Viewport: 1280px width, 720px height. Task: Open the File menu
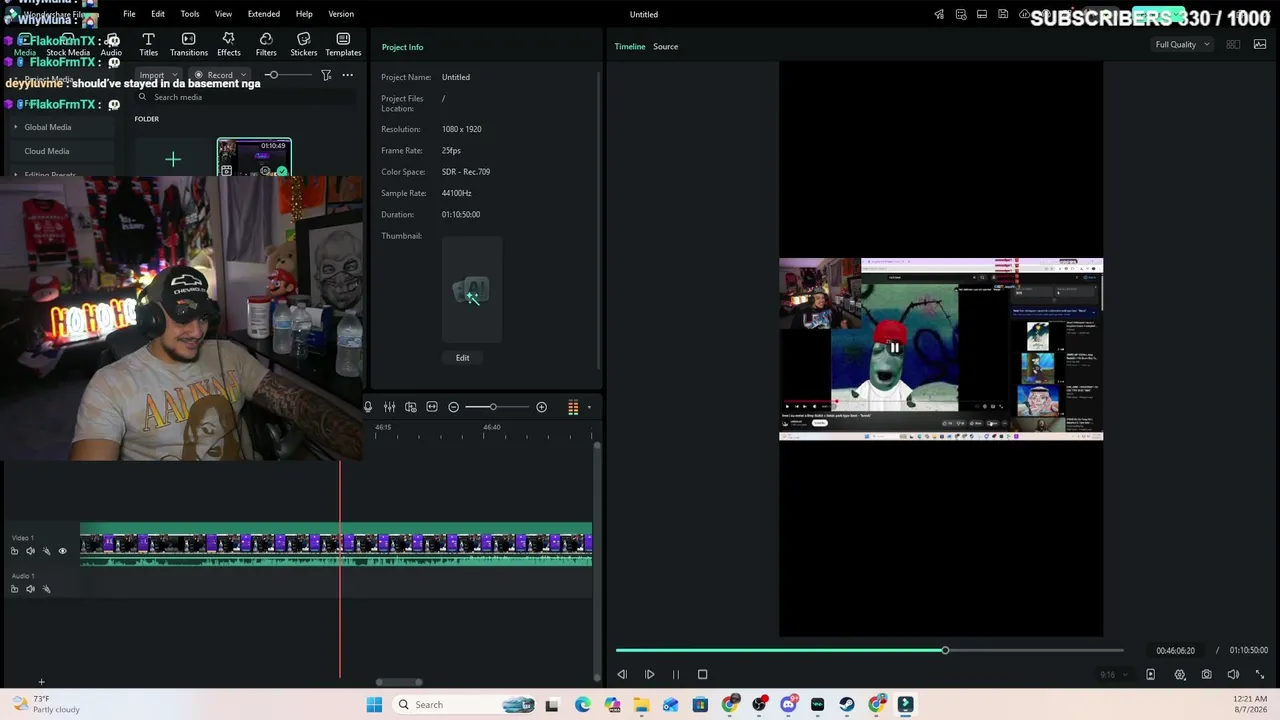point(129,14)
